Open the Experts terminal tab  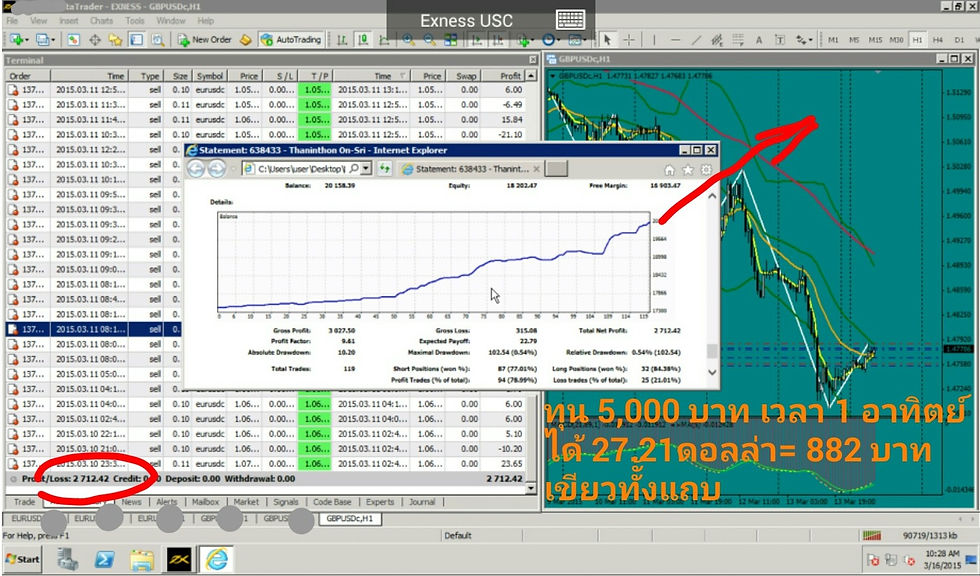pyautogui.click(x=380, y=502)
